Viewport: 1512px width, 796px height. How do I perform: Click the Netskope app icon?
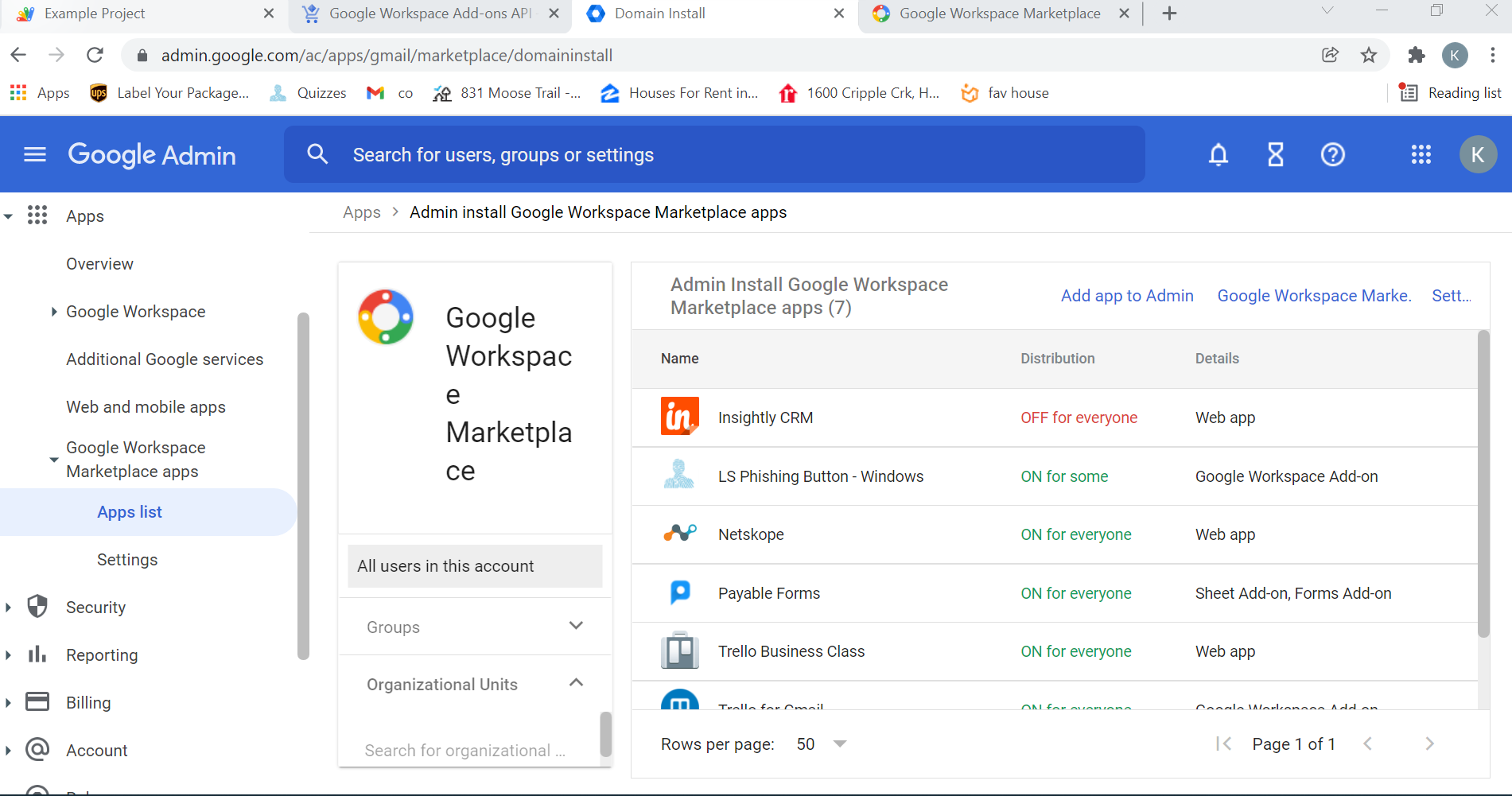680,534
